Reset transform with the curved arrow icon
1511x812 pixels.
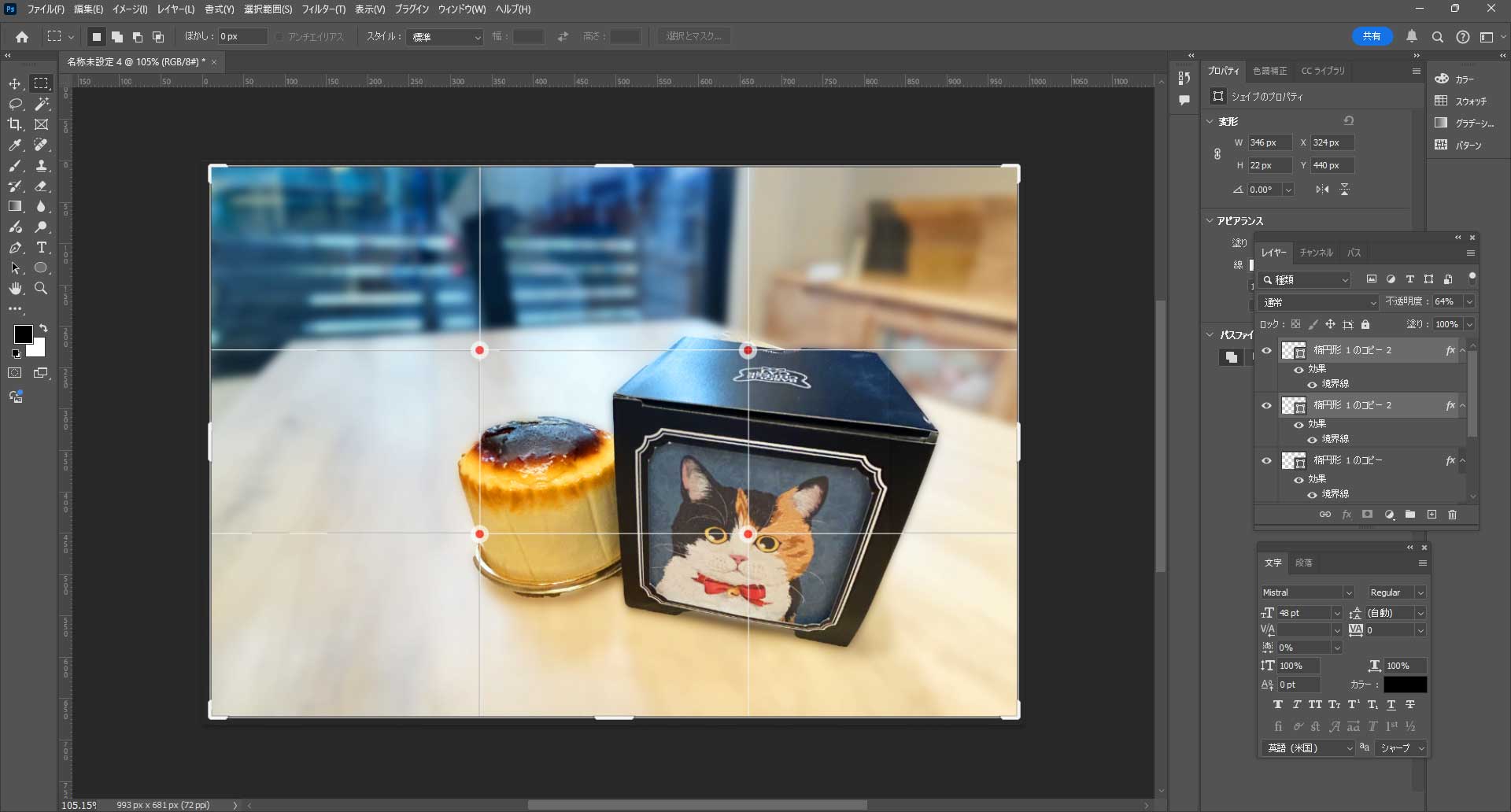pos(1349,121)
